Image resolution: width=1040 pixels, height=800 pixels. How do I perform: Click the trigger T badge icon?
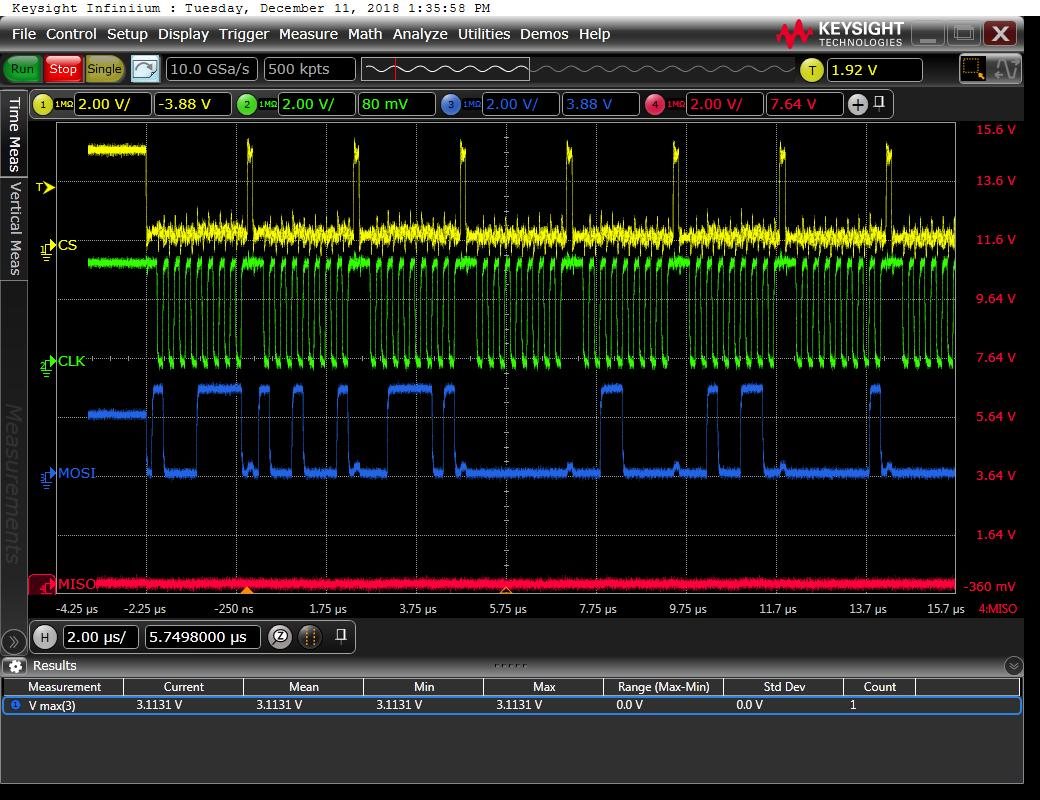(811, 70)
